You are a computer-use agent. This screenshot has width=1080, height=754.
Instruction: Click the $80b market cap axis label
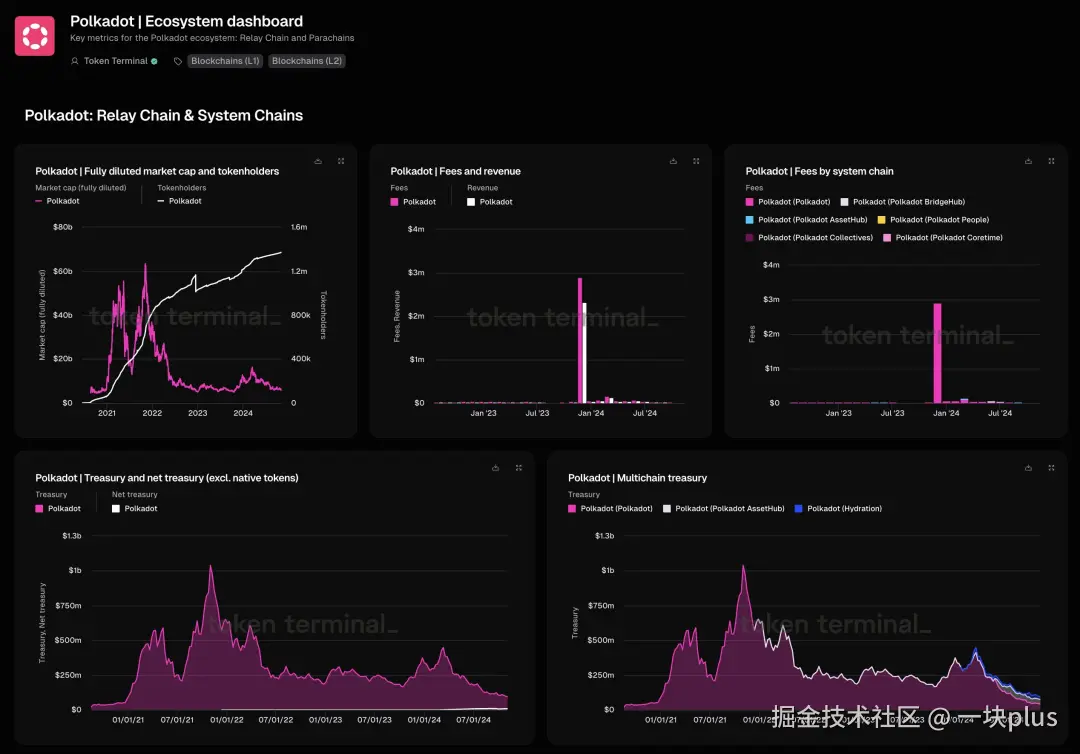click(63, 227)
